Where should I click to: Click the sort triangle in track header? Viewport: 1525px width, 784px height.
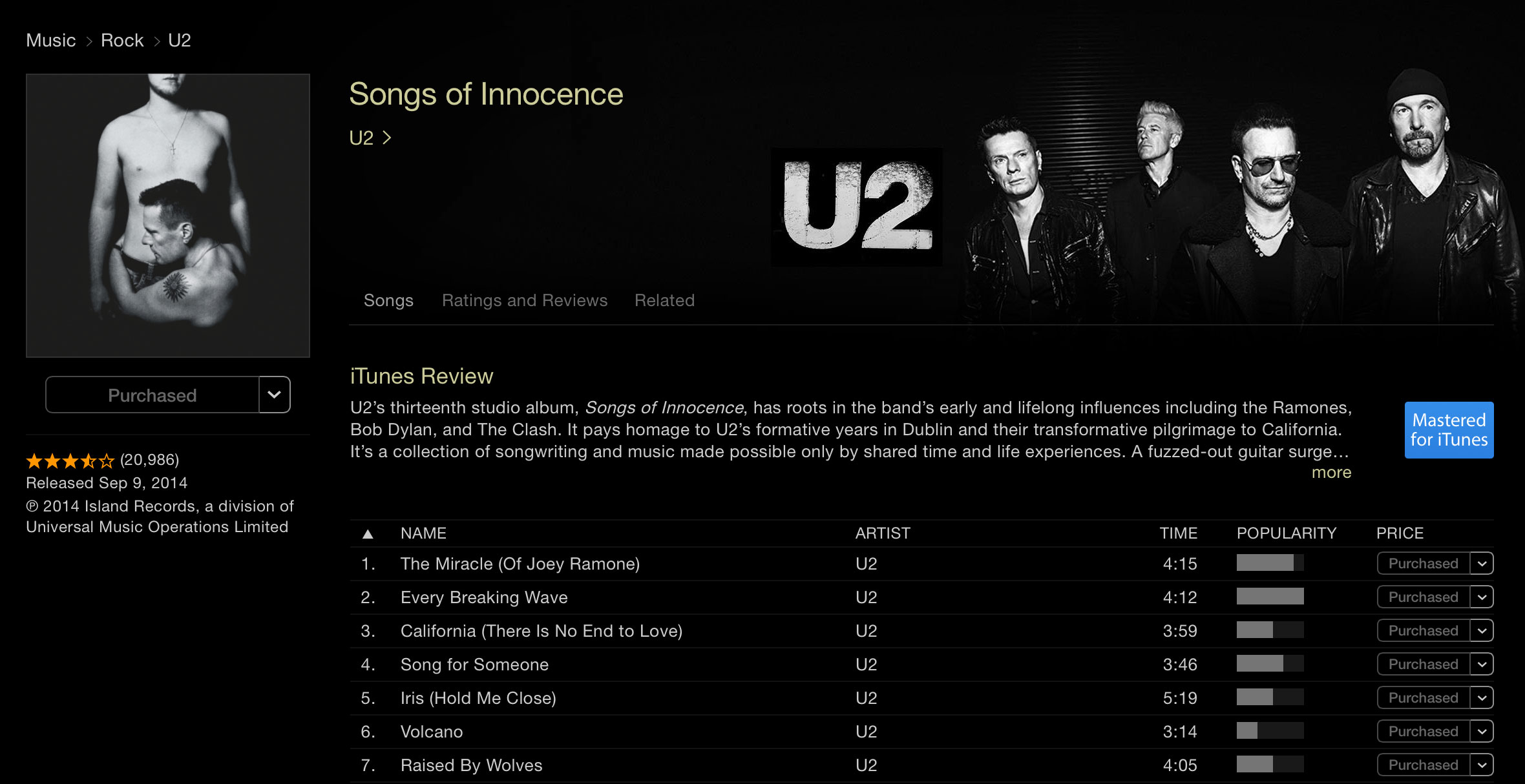pyautogui.click(x=368, y=533)
